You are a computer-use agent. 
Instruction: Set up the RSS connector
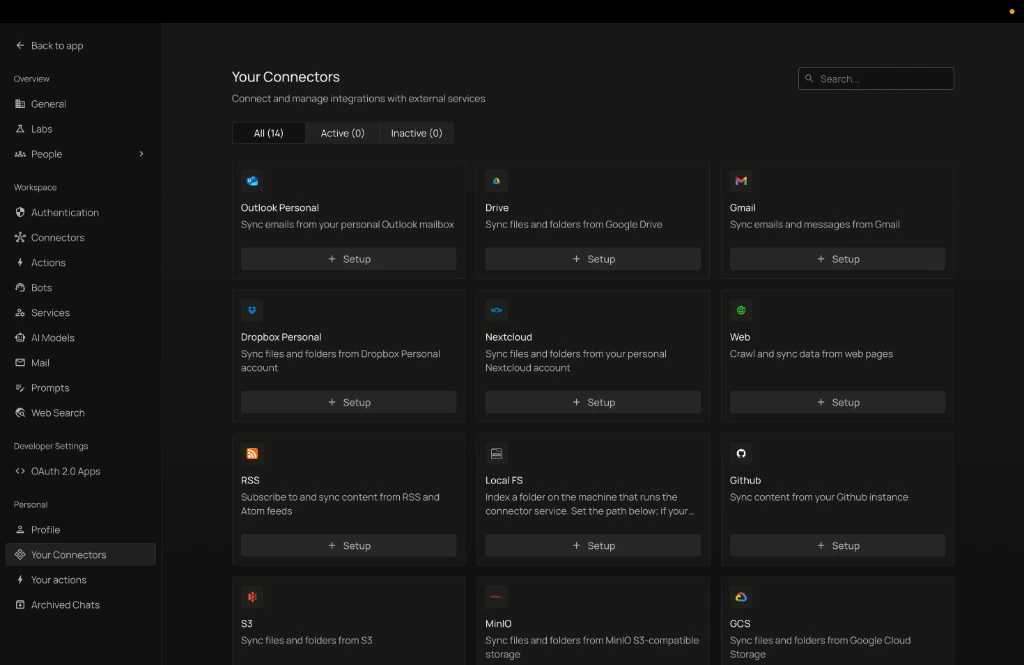point(348,545)
